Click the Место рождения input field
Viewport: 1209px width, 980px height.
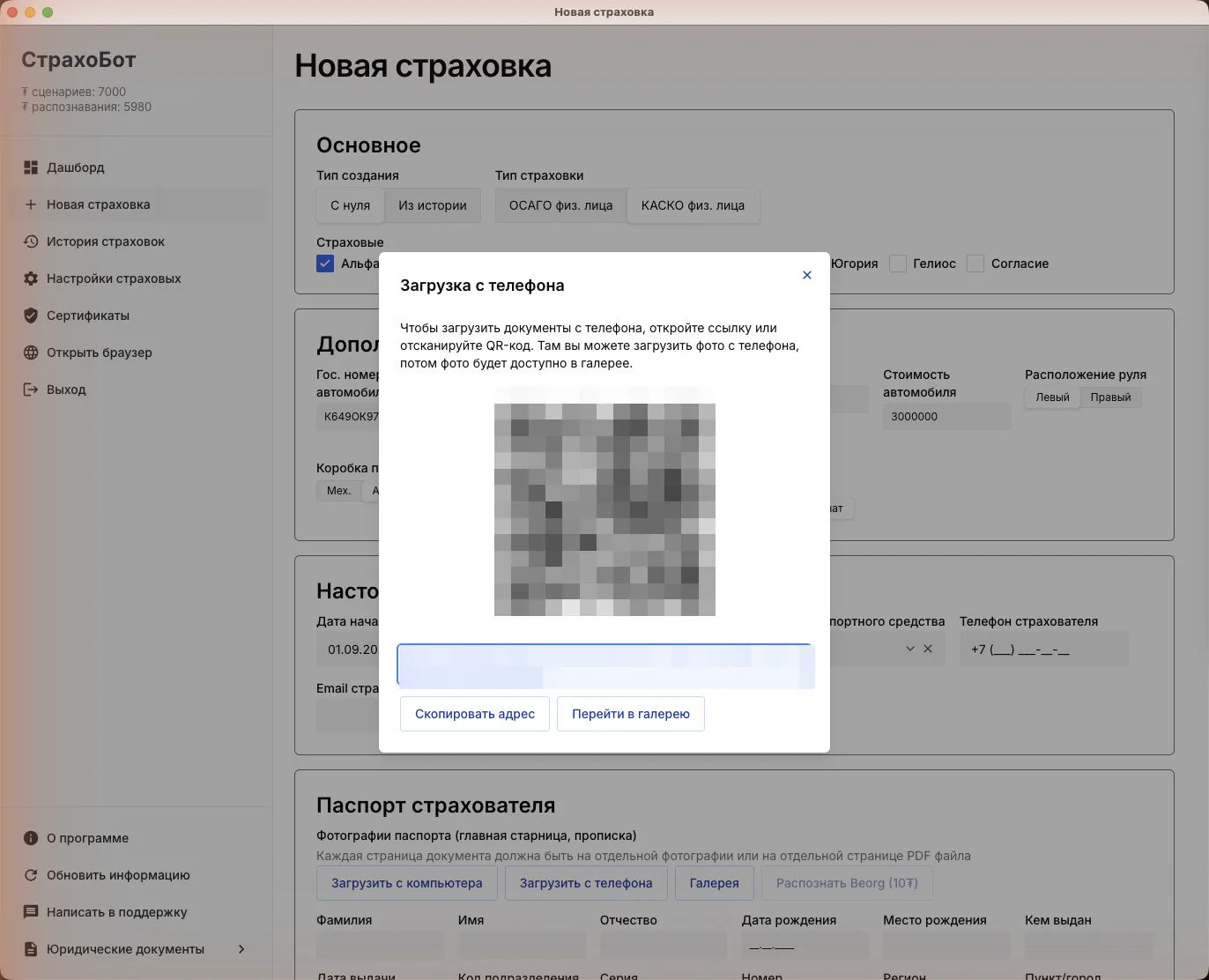coord(946,947)
